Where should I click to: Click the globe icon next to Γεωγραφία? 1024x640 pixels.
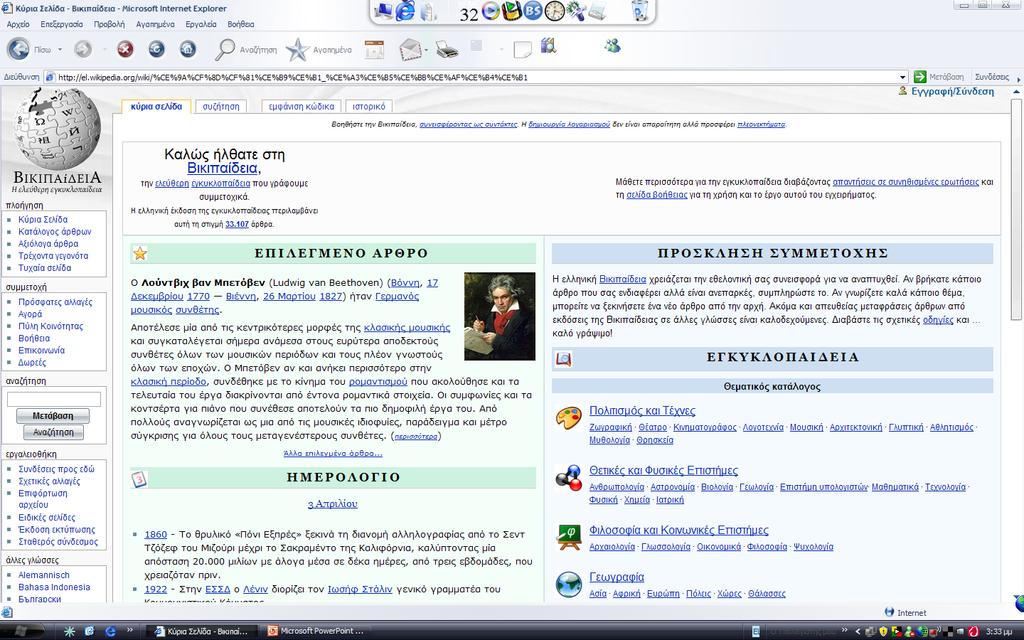click(569, 584)
